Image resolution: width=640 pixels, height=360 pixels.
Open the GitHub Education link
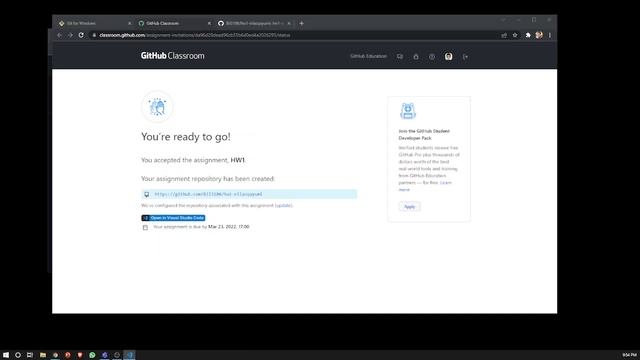coord(368,56)
